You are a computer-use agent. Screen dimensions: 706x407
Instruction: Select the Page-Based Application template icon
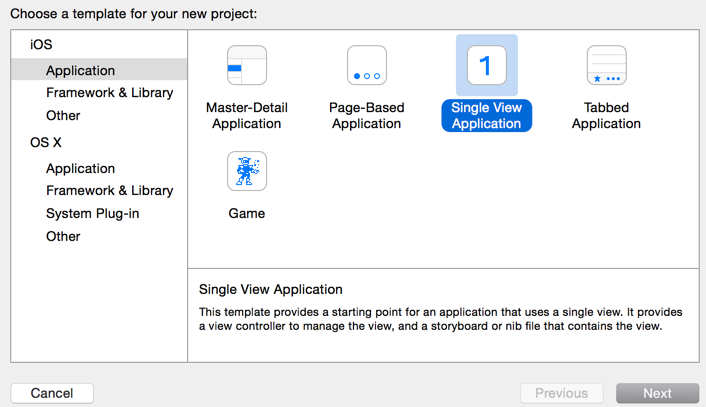(366, 66)
